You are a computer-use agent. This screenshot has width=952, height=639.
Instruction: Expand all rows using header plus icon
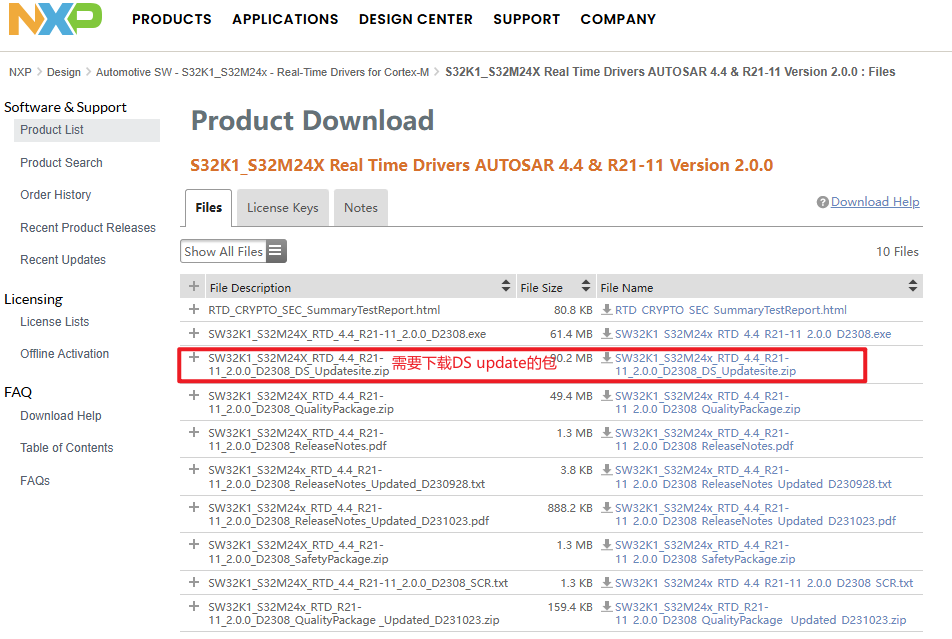coord(194,286)
